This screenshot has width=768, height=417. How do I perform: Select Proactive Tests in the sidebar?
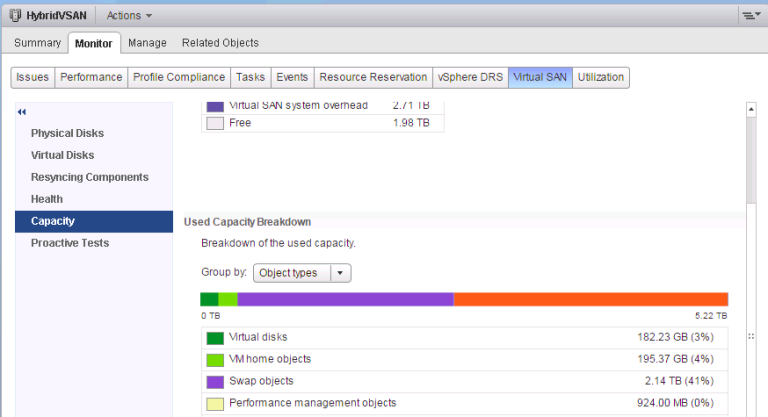[70, 243]
